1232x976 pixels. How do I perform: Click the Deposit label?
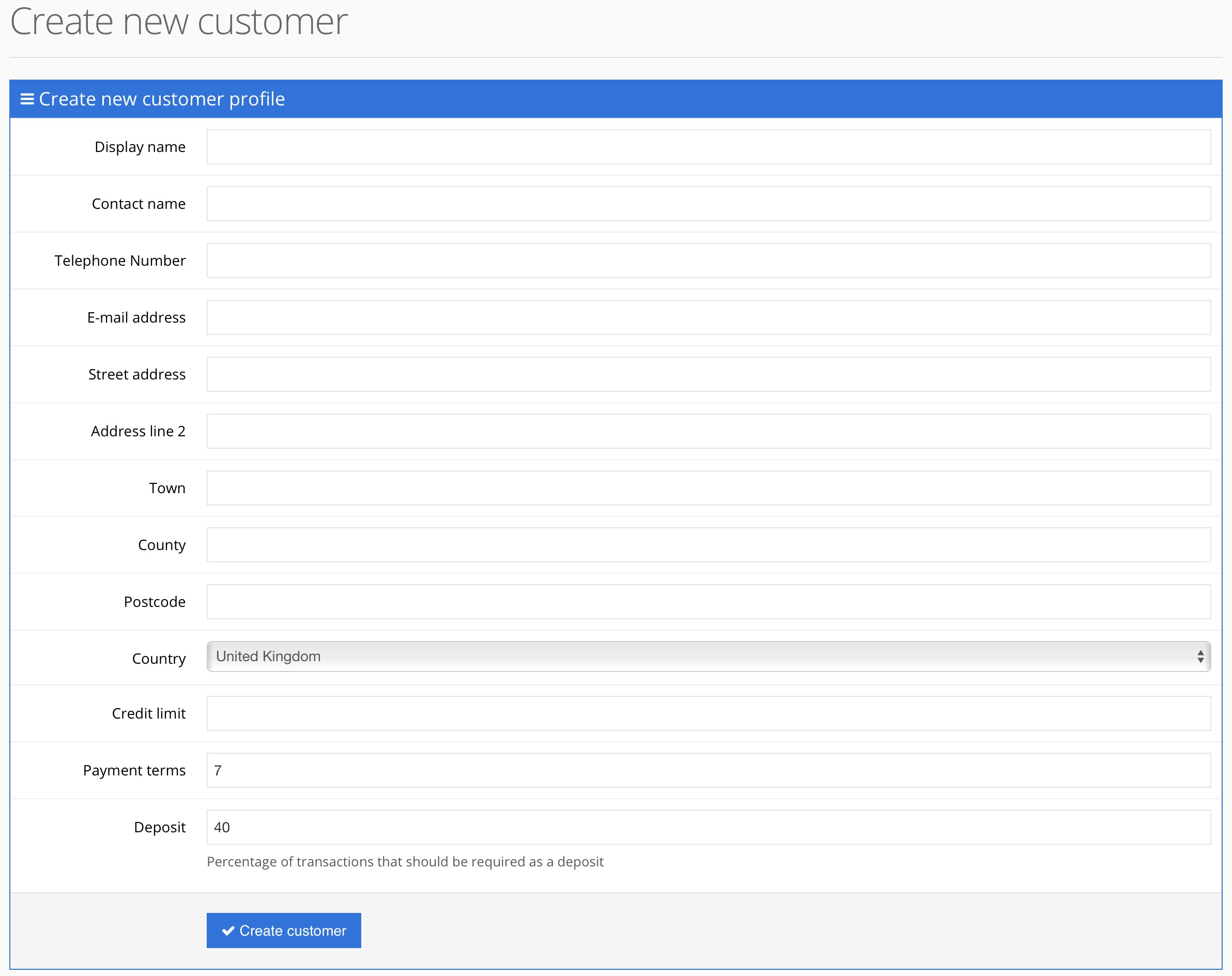point(159,828)
